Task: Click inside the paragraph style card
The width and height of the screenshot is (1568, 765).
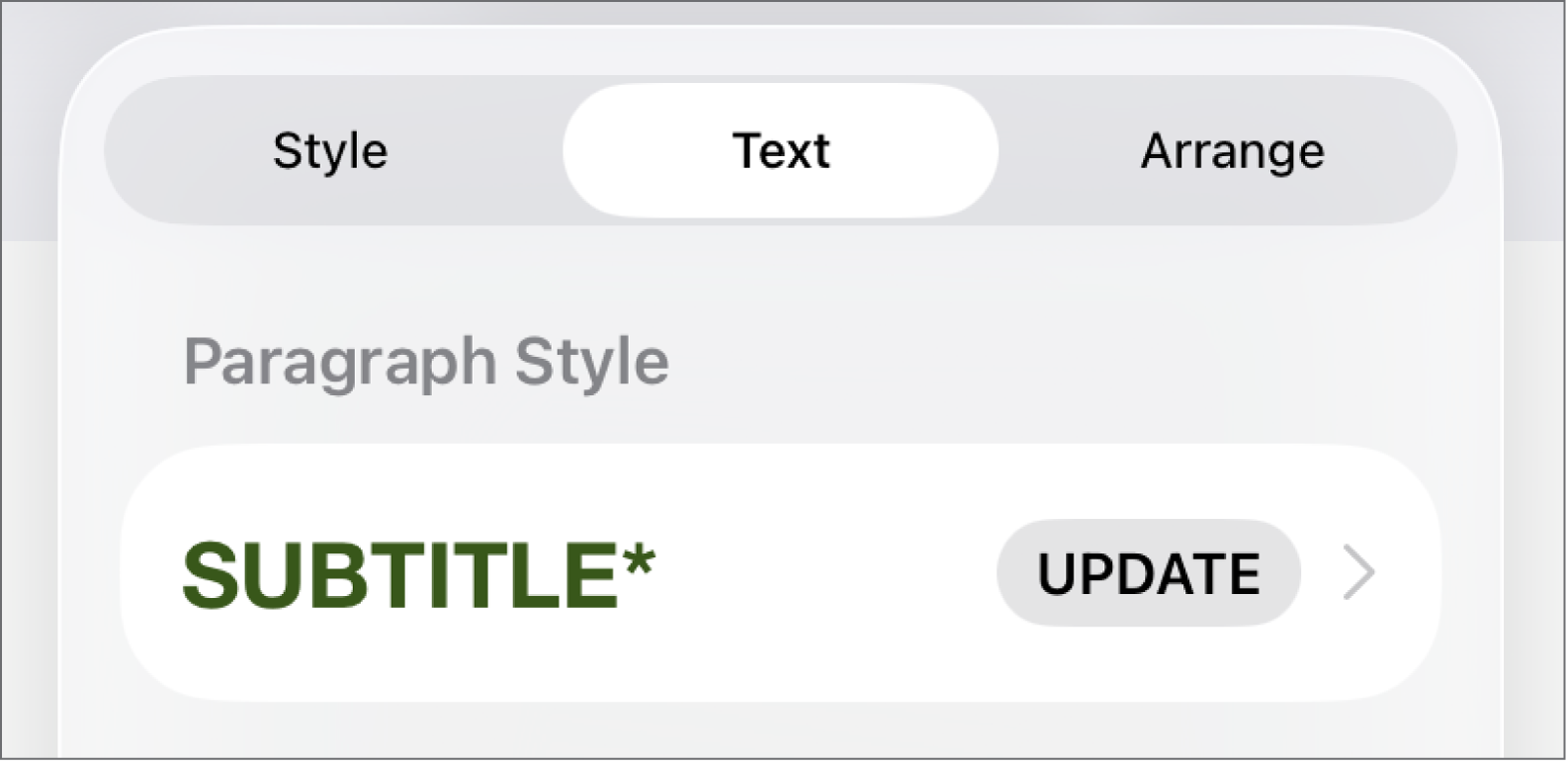Action: (781, 572)
